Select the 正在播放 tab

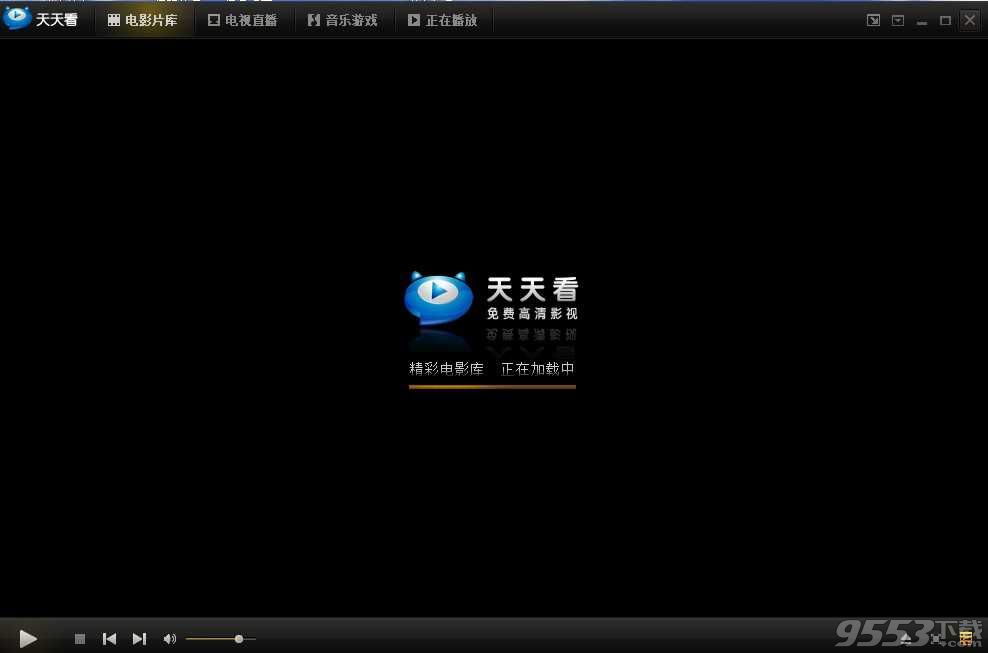(443, 20)
